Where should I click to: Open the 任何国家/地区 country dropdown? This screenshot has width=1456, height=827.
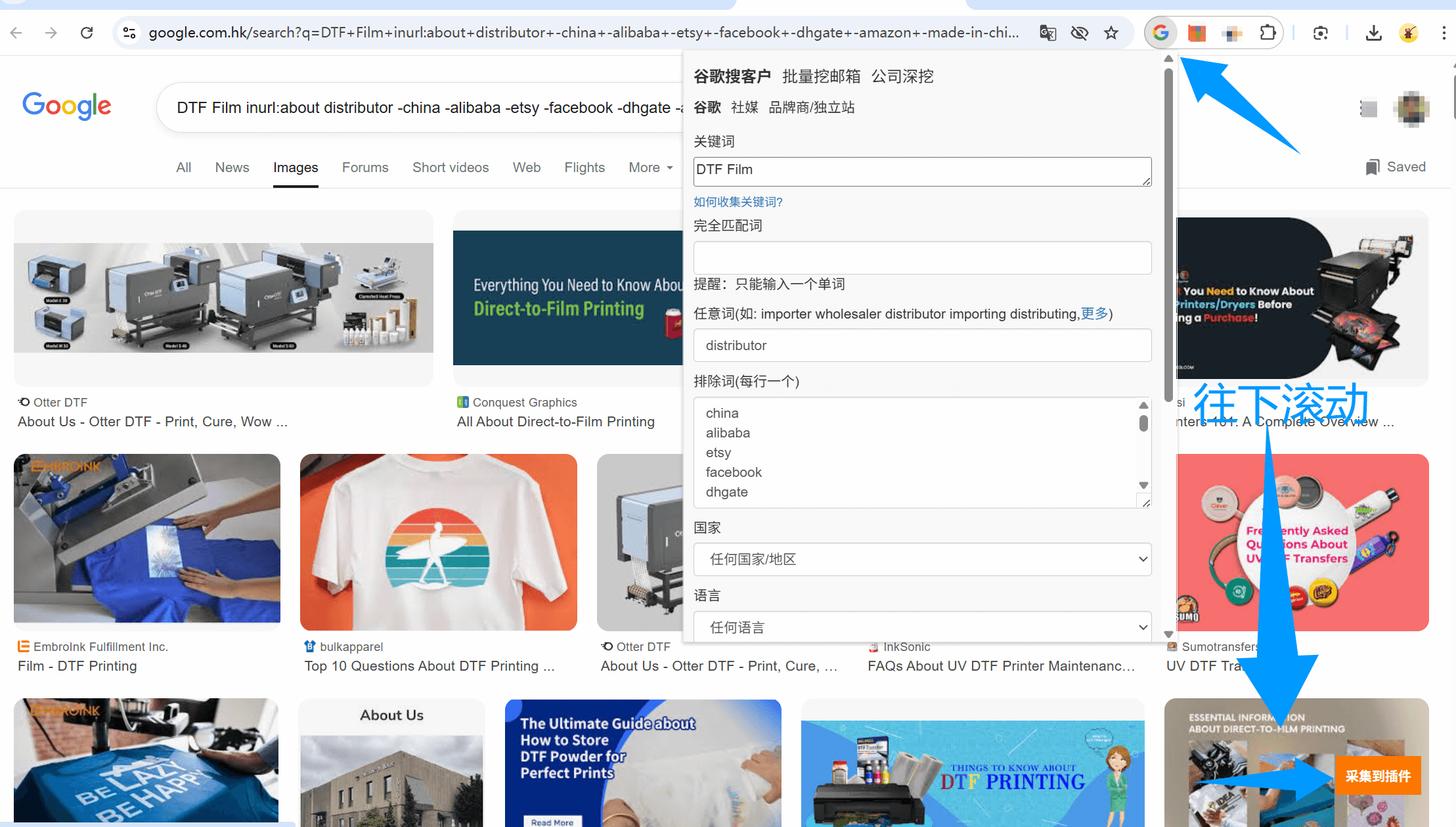[922, 559]
